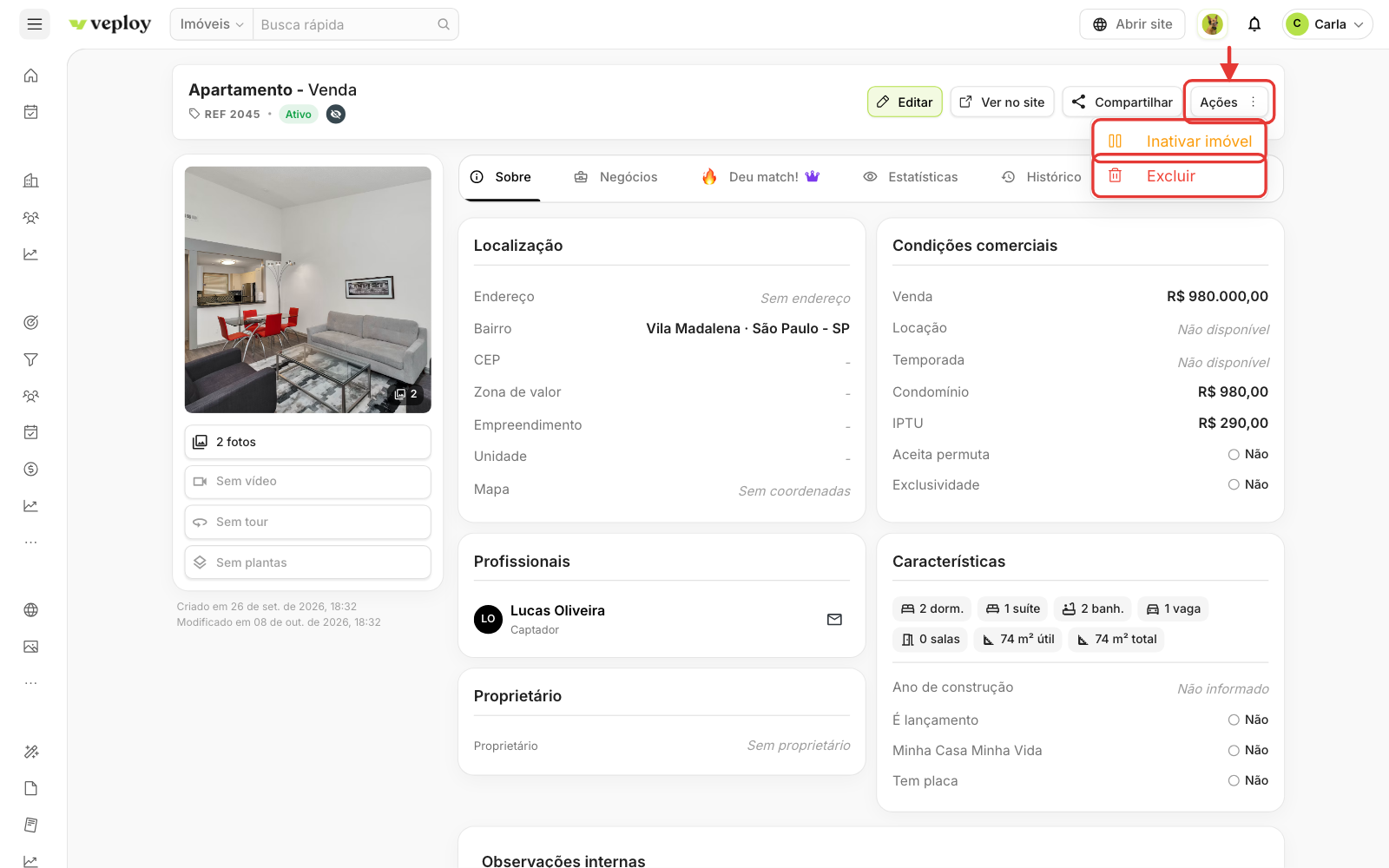Click Abrir site button
Image resolution: width=1389 pixels, height=868 pixels.
coord(1133,24)
